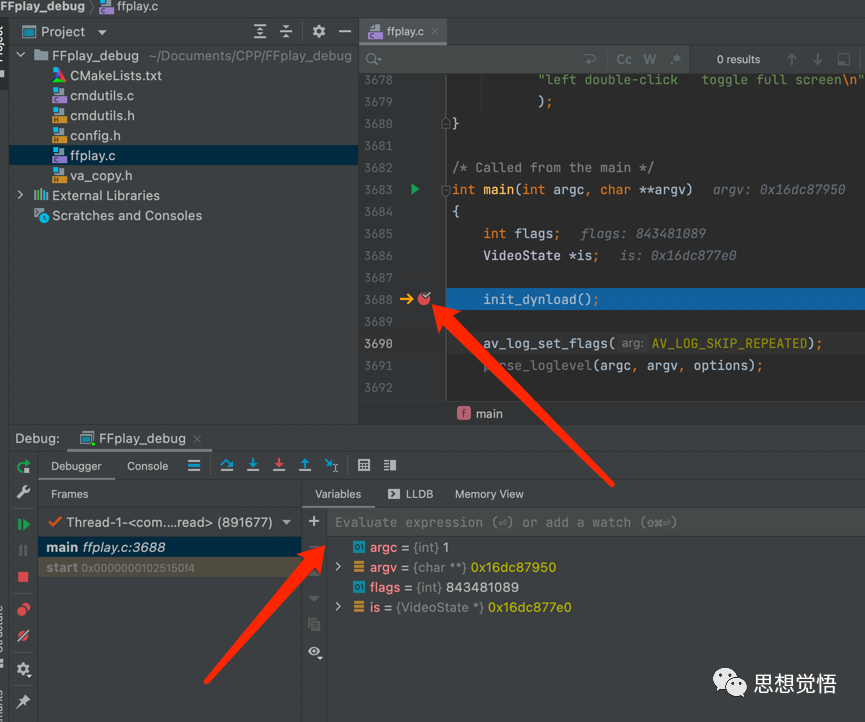
Task: Rerun FFplay_debug with green rerun icon
Action: [x=23, y=467]
